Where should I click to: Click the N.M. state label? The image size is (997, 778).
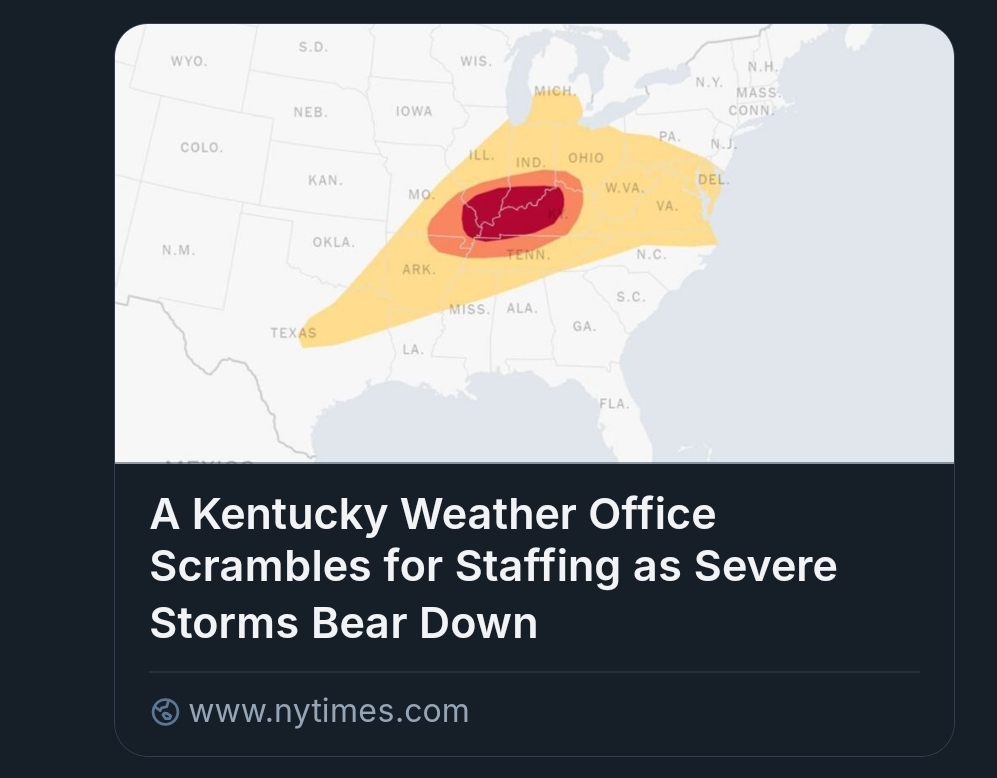tap(178, 250)
